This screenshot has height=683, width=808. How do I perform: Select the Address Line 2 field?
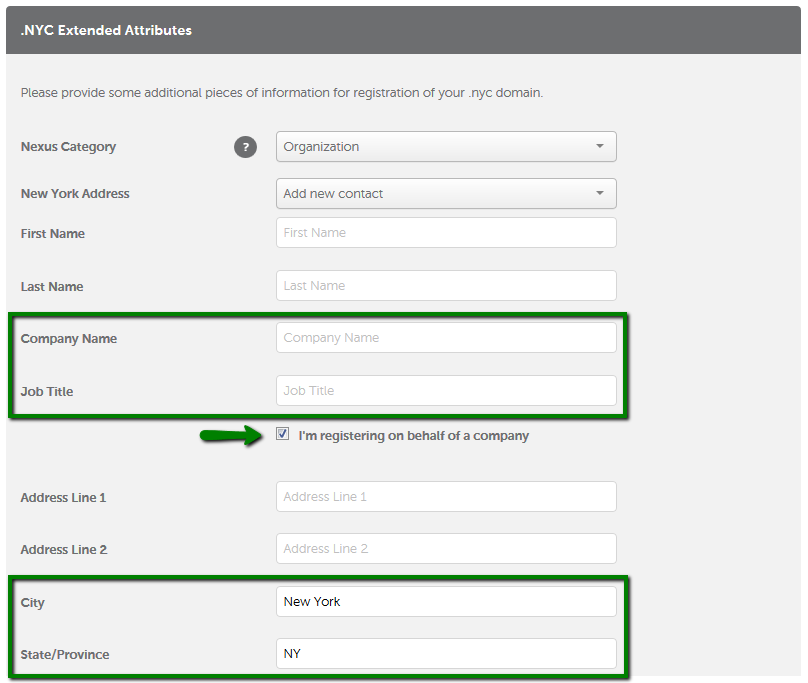(446, 548)
